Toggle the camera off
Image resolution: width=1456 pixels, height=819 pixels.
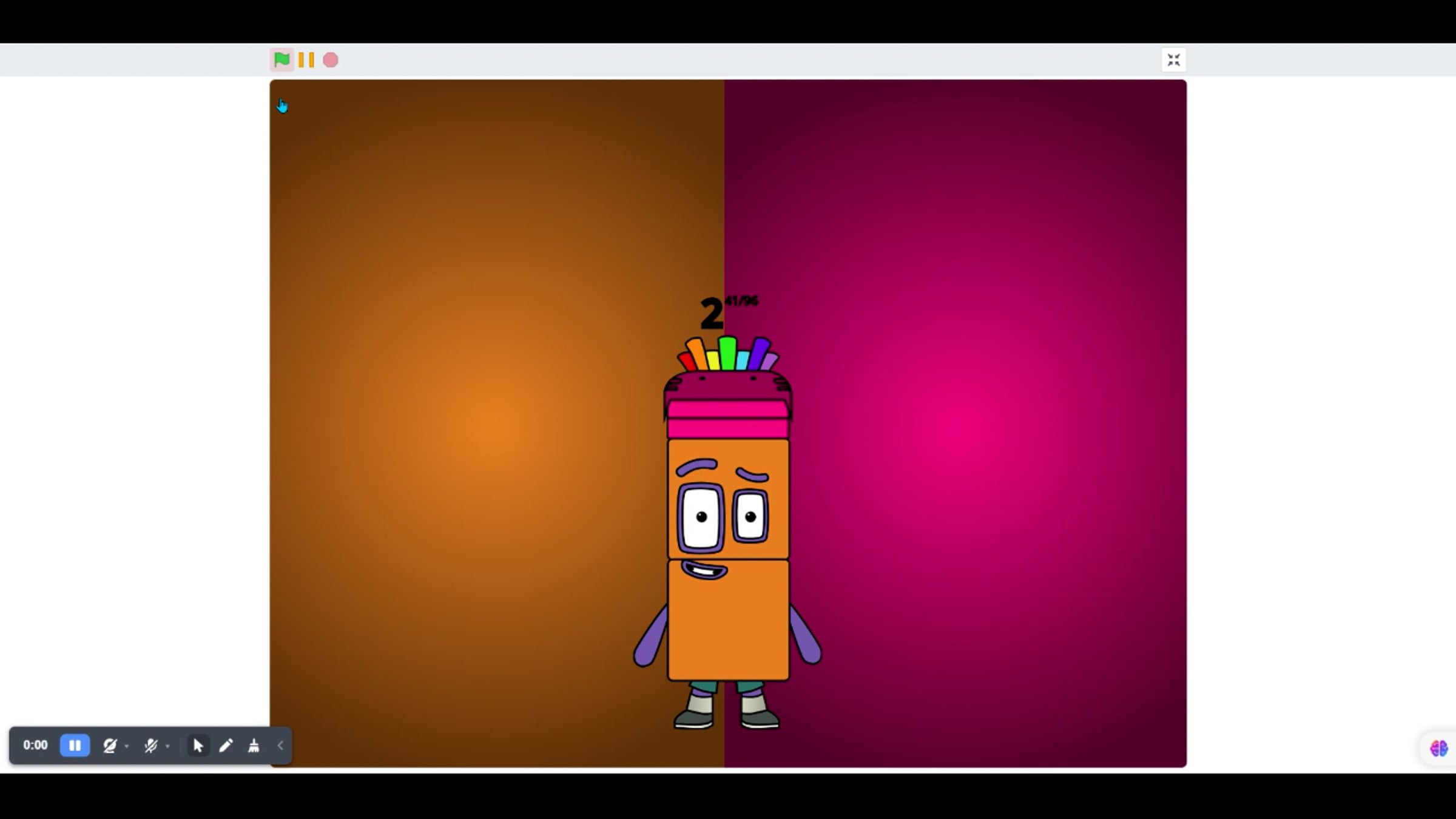pyautogui.click(x=110, y=745)
